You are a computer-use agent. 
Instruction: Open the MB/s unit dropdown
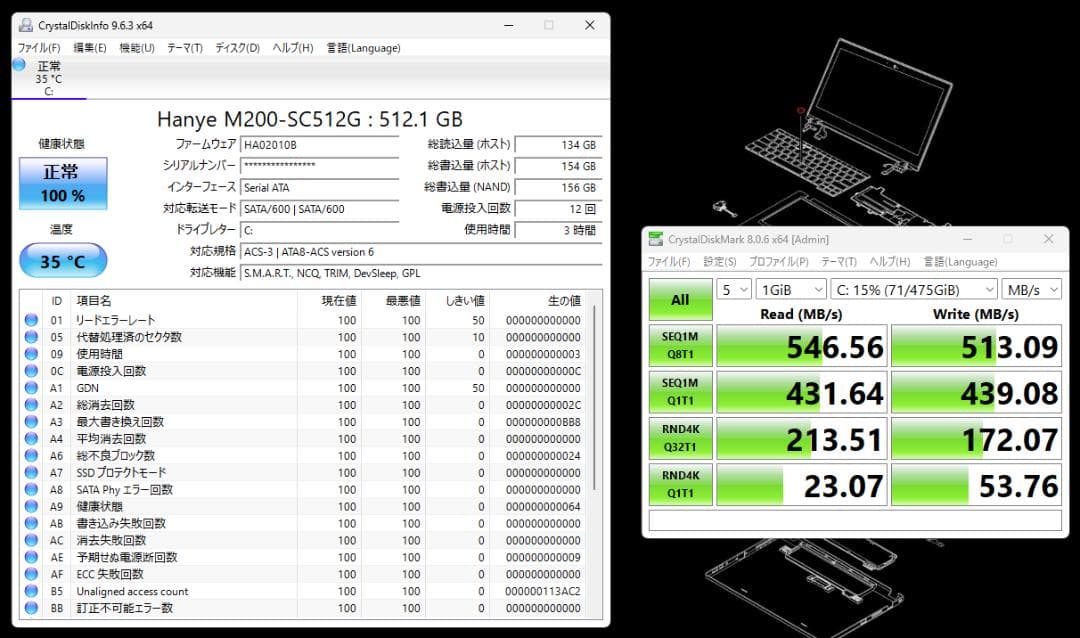[1031, 289]
